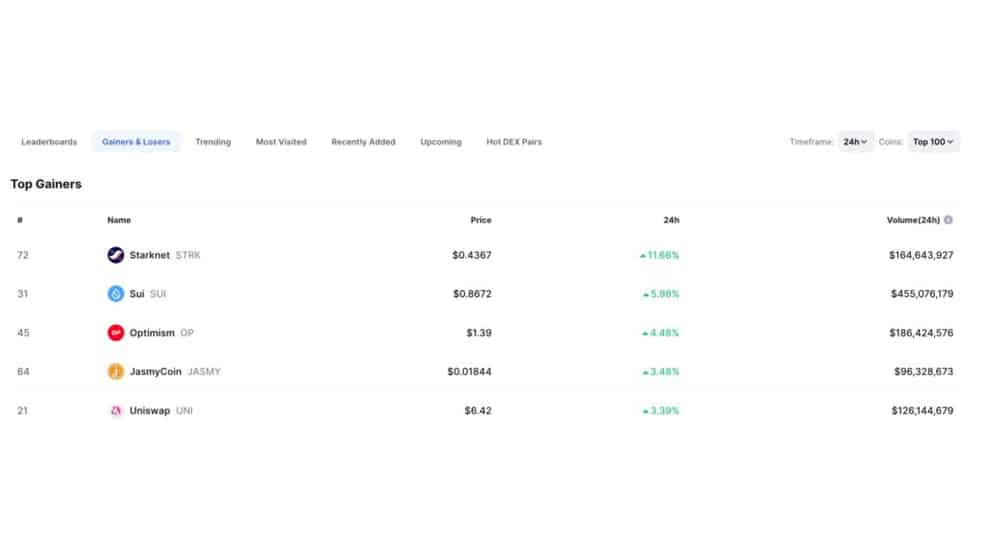Viewport: 984px width, 554px height.
Task: Click Uniswap's 3.39% gain value
Action: pos(661,410)
